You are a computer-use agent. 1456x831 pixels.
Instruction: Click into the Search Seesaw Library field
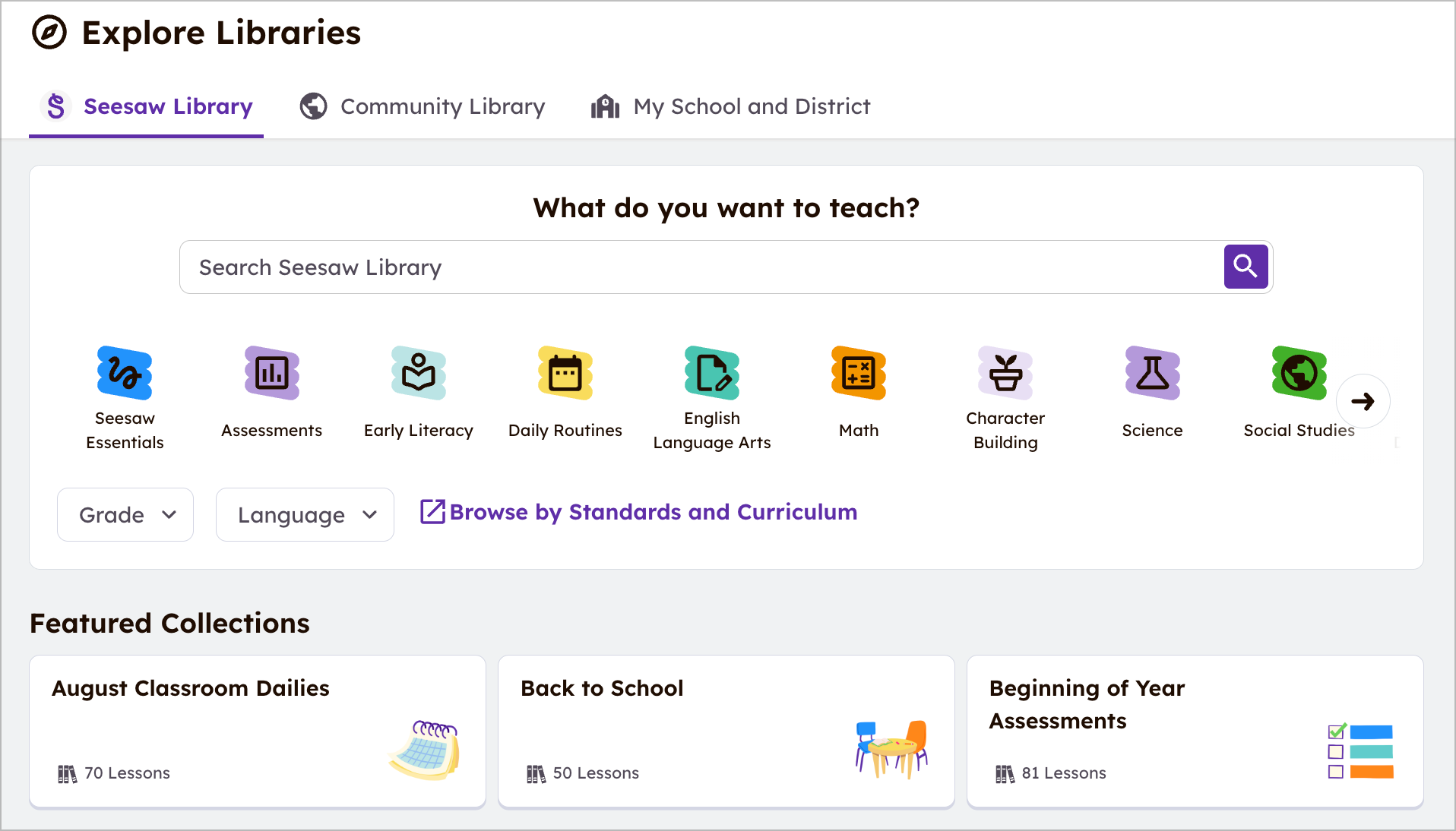pos(699,267)
